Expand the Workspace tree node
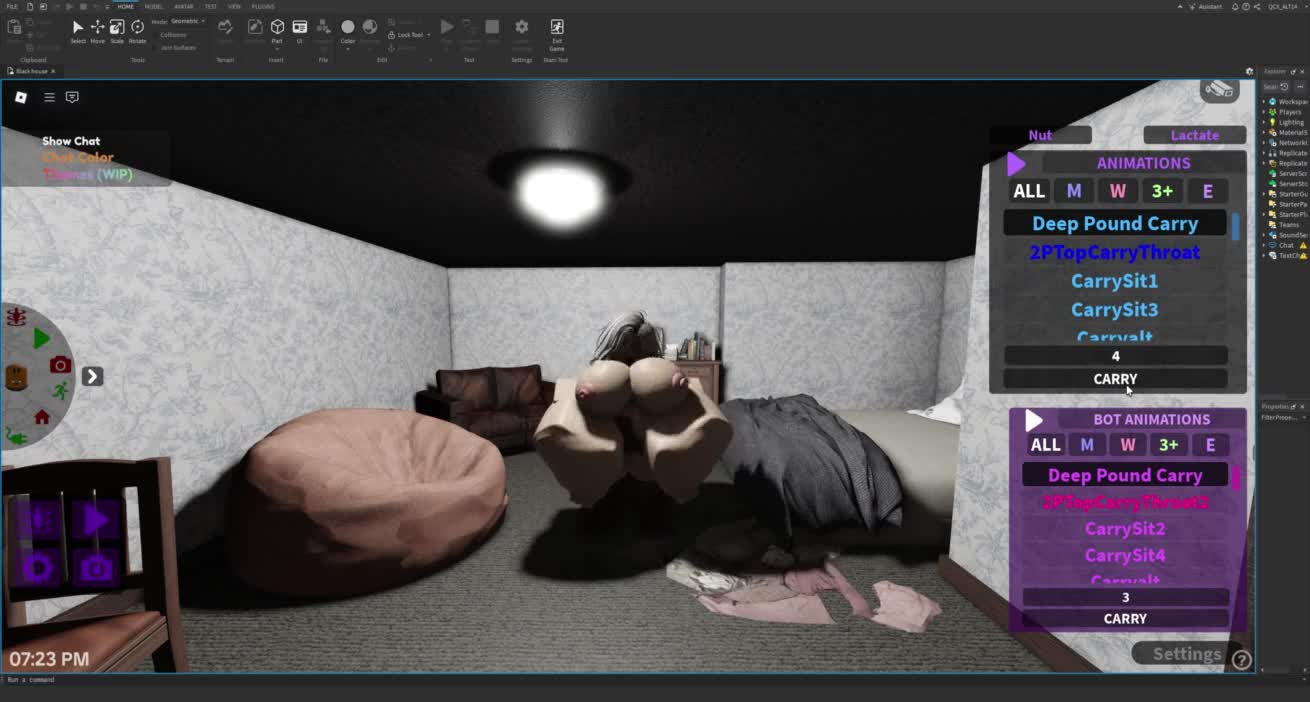1310x702 pixels. point(1265,102)
